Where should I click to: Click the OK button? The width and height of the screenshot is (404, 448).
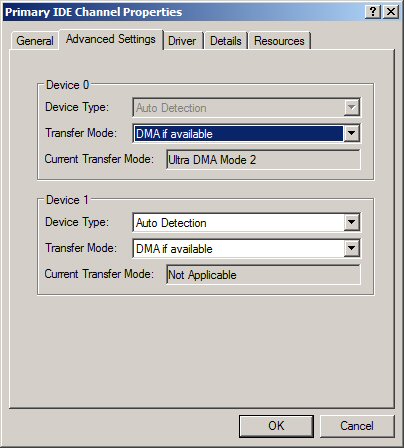276,426
